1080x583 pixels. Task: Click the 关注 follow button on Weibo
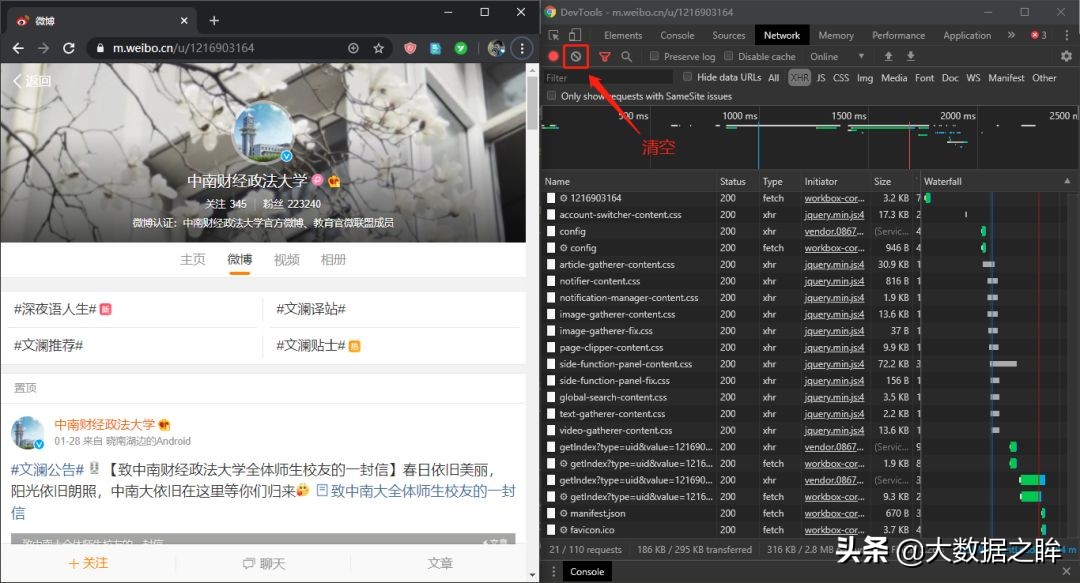(88, 562)
